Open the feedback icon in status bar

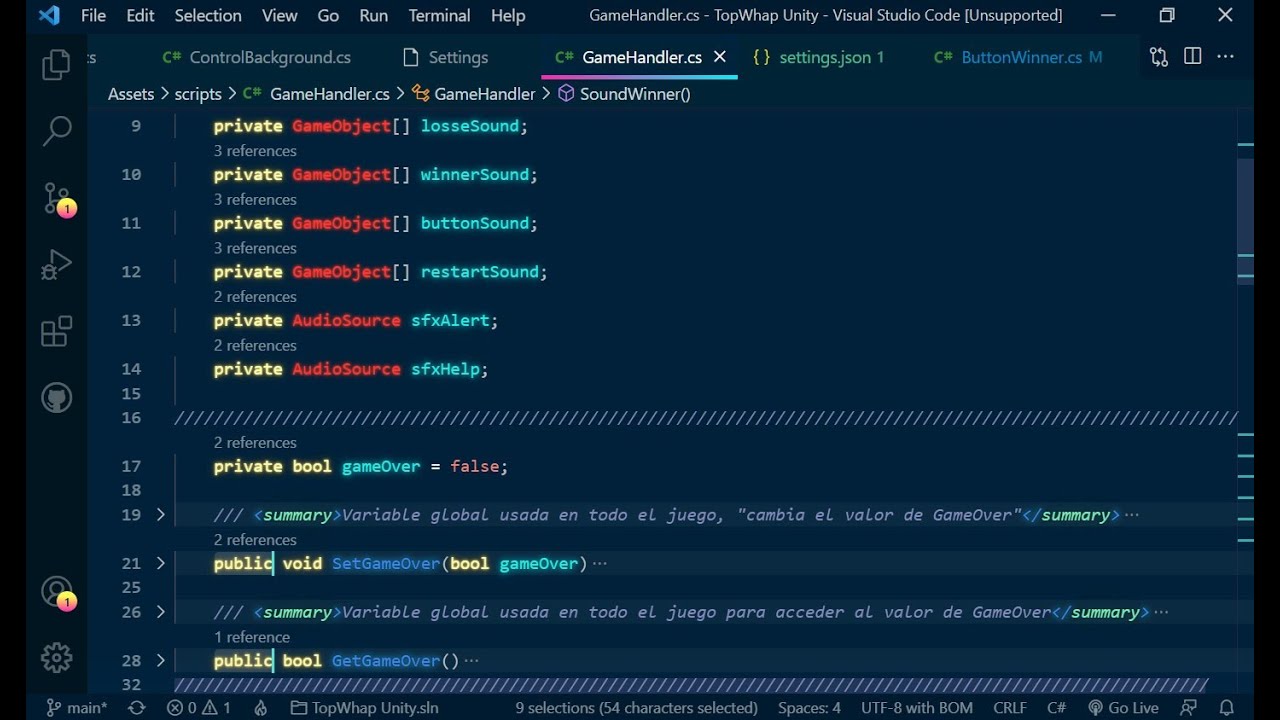coord(1189,708)
